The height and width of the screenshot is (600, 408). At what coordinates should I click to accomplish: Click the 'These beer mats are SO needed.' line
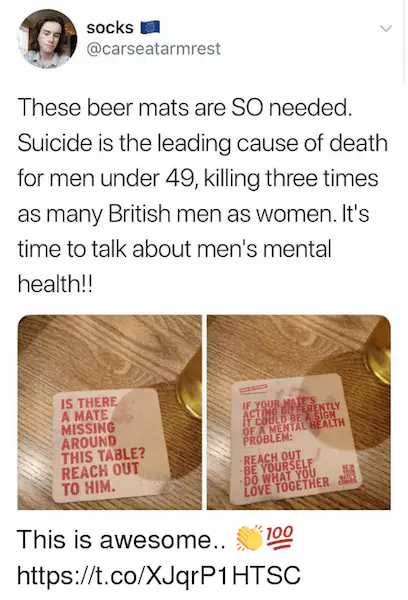pos(184,108)
